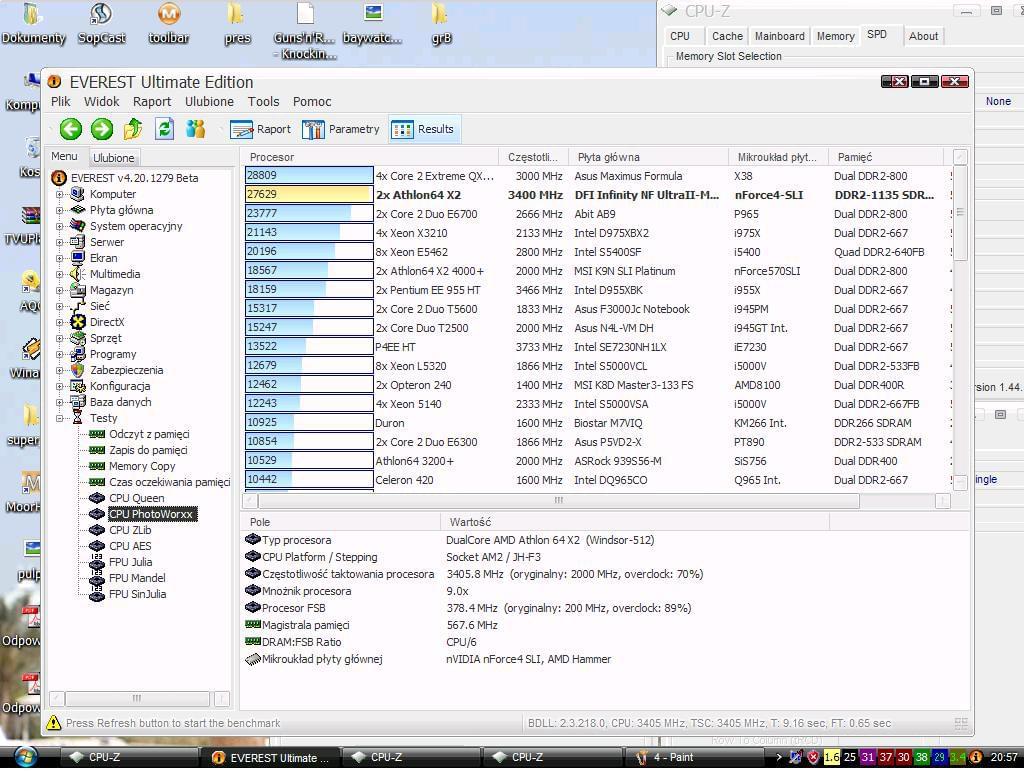Open the Widok menu
The width and height of the screenshot is (1024, 771).
tap(101, 101)
